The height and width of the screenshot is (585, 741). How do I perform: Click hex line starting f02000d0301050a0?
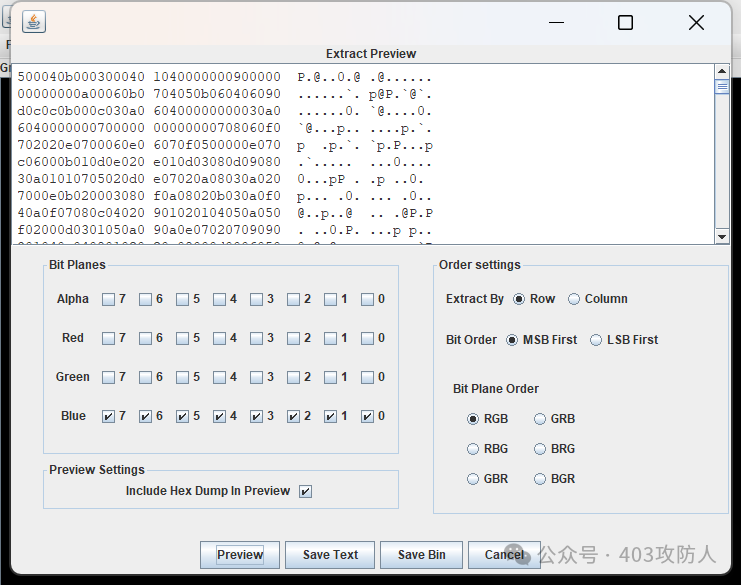click(224, 230)
